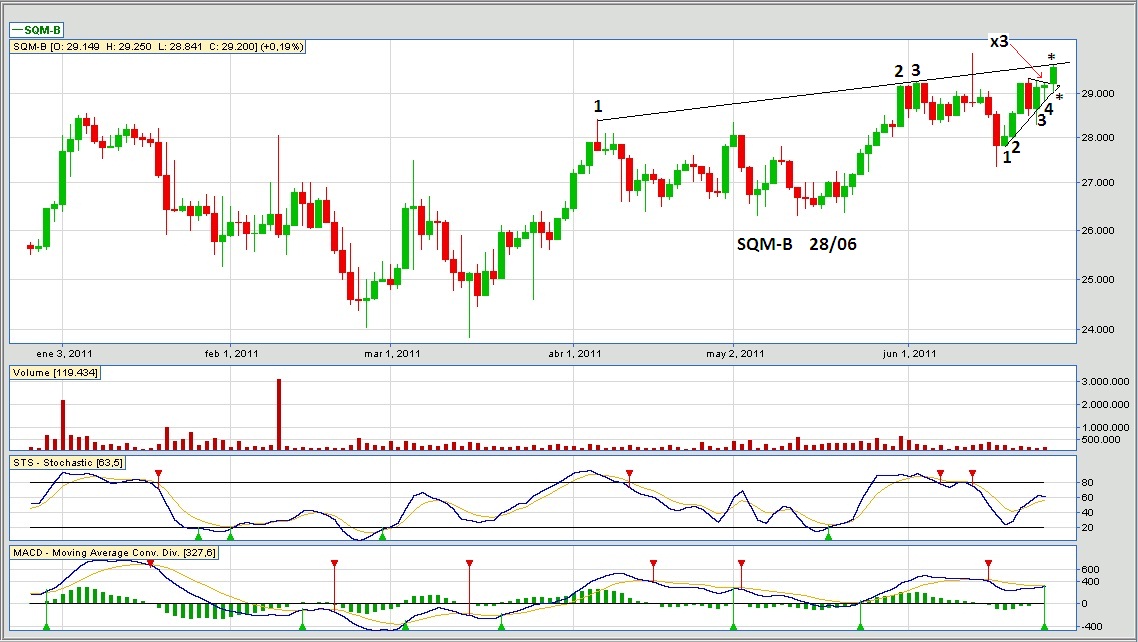Viewport: 1138px width, 642px height.
Task: Click the SQM-B OHLC price info label
Action: click(157, 46)
